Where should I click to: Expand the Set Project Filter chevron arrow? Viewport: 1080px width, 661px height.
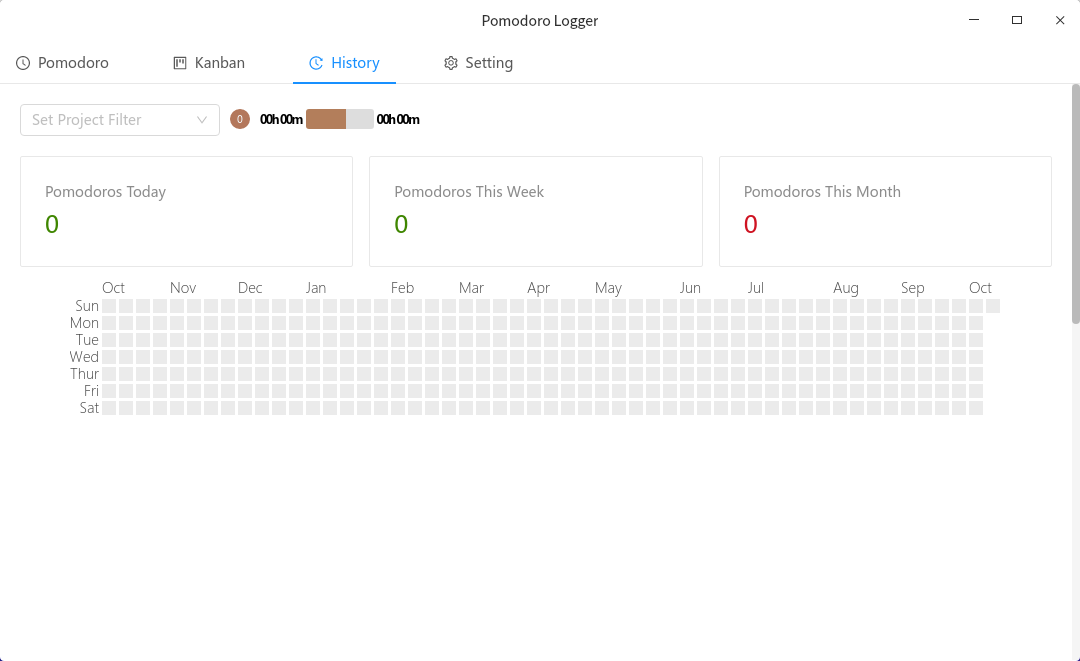[202, 120]
